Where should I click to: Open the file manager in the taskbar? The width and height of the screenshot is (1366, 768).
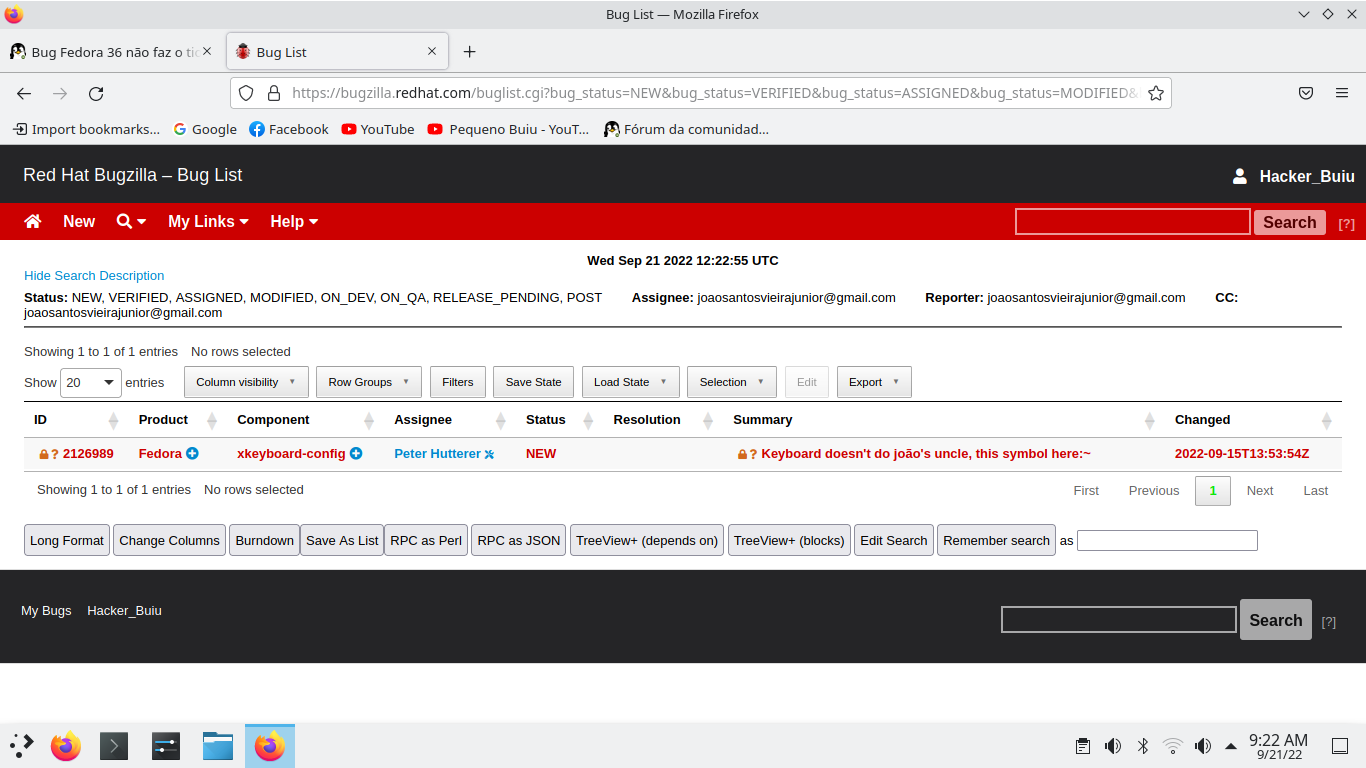[x=217, y=746]
